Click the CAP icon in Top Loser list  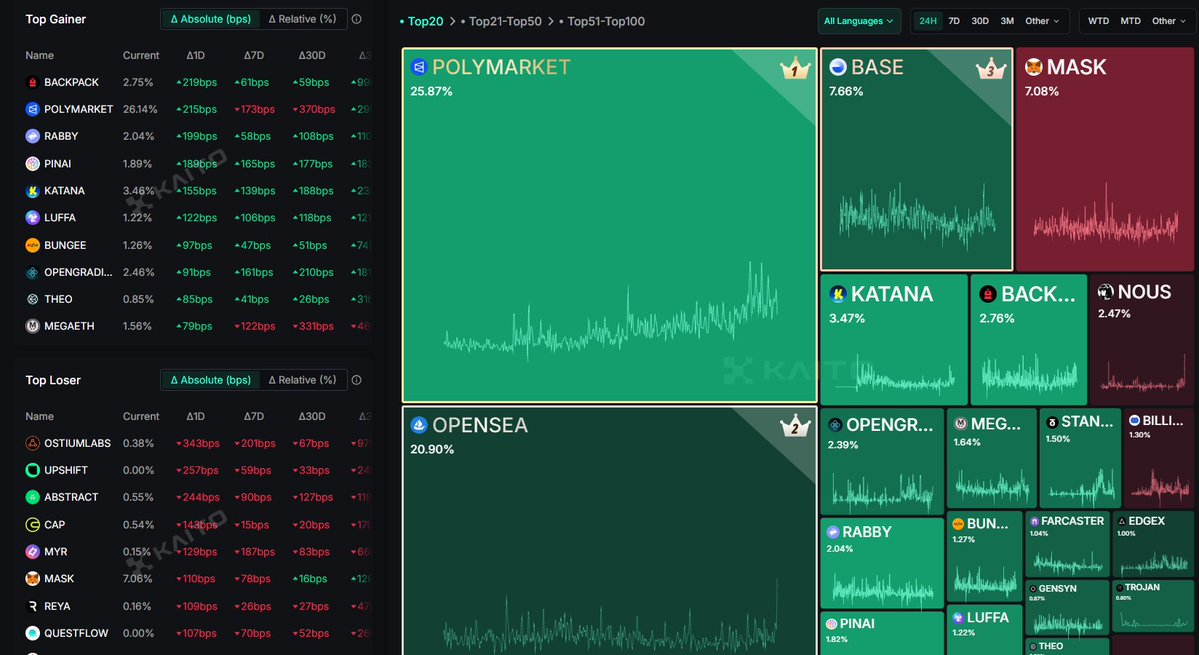(x=32, y=524)
